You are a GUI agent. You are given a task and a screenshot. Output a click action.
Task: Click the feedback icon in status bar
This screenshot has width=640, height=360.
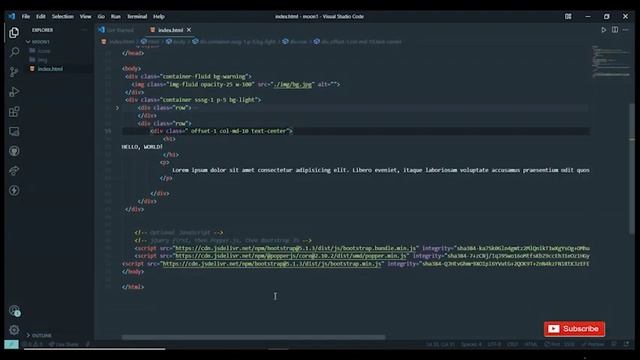click(614, 344)
